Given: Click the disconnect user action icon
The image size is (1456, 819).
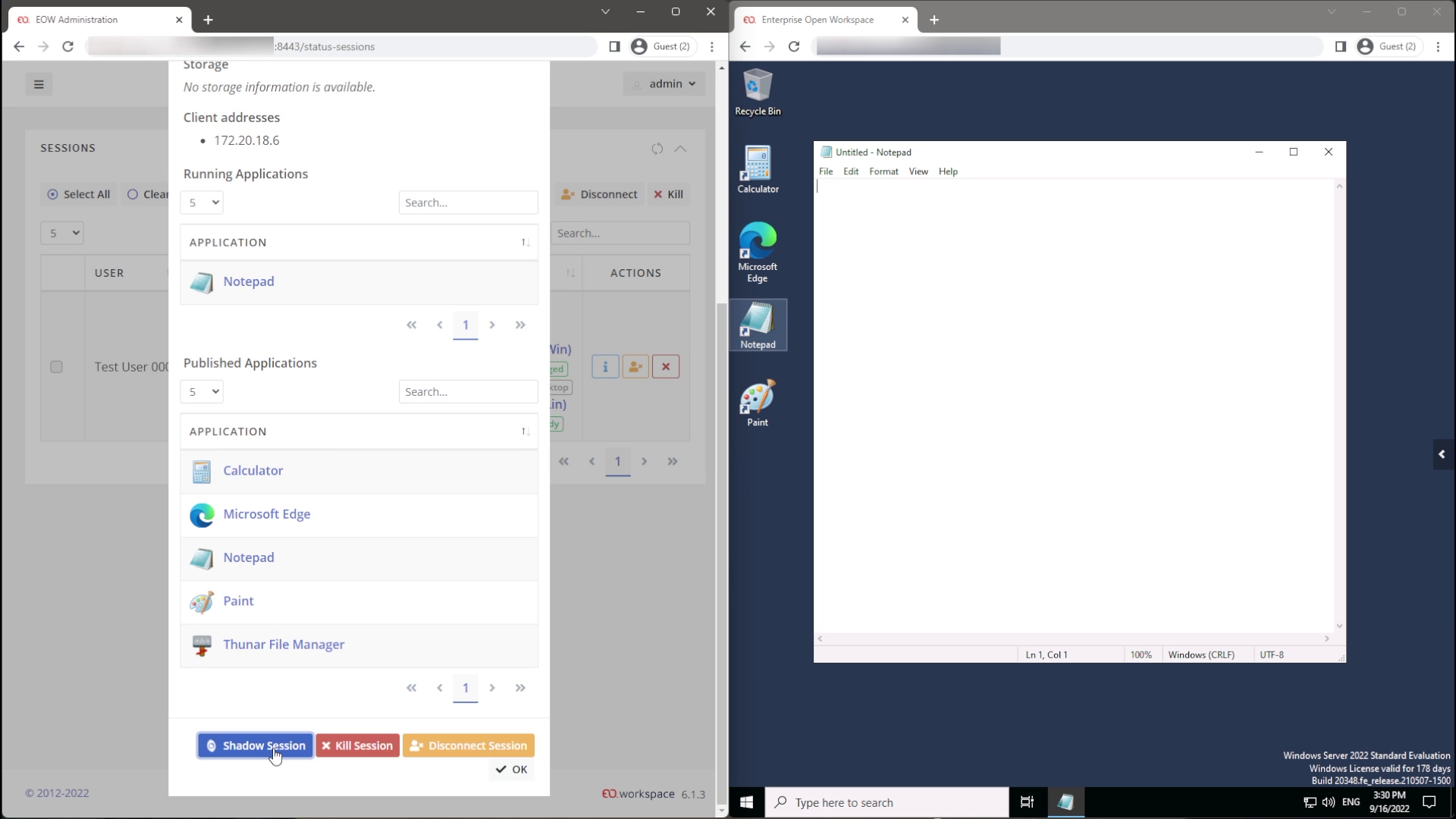Looking at the screenshot, I should pos(635,367).
